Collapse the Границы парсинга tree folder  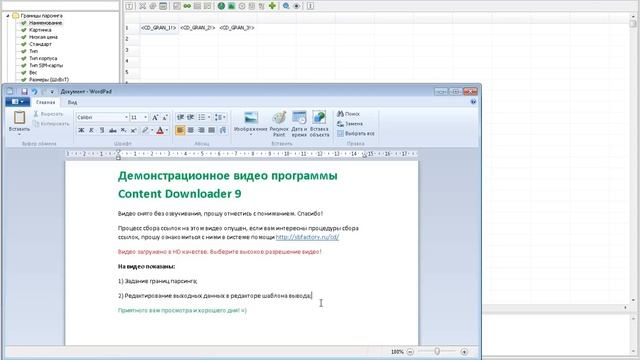click(x=7, y=16)
